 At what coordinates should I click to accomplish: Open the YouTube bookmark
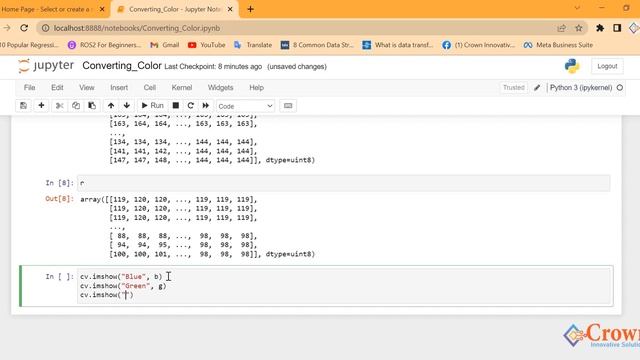207,45
